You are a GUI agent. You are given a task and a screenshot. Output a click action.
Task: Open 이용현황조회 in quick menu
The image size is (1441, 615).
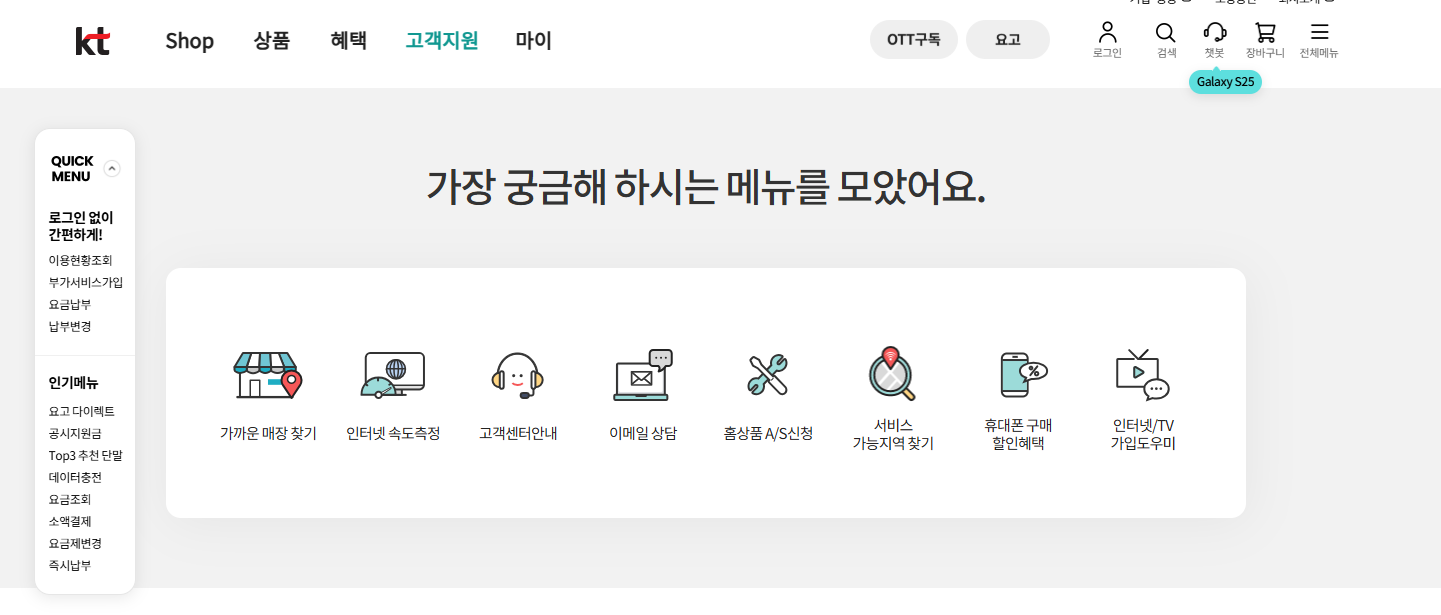point(81,260)
